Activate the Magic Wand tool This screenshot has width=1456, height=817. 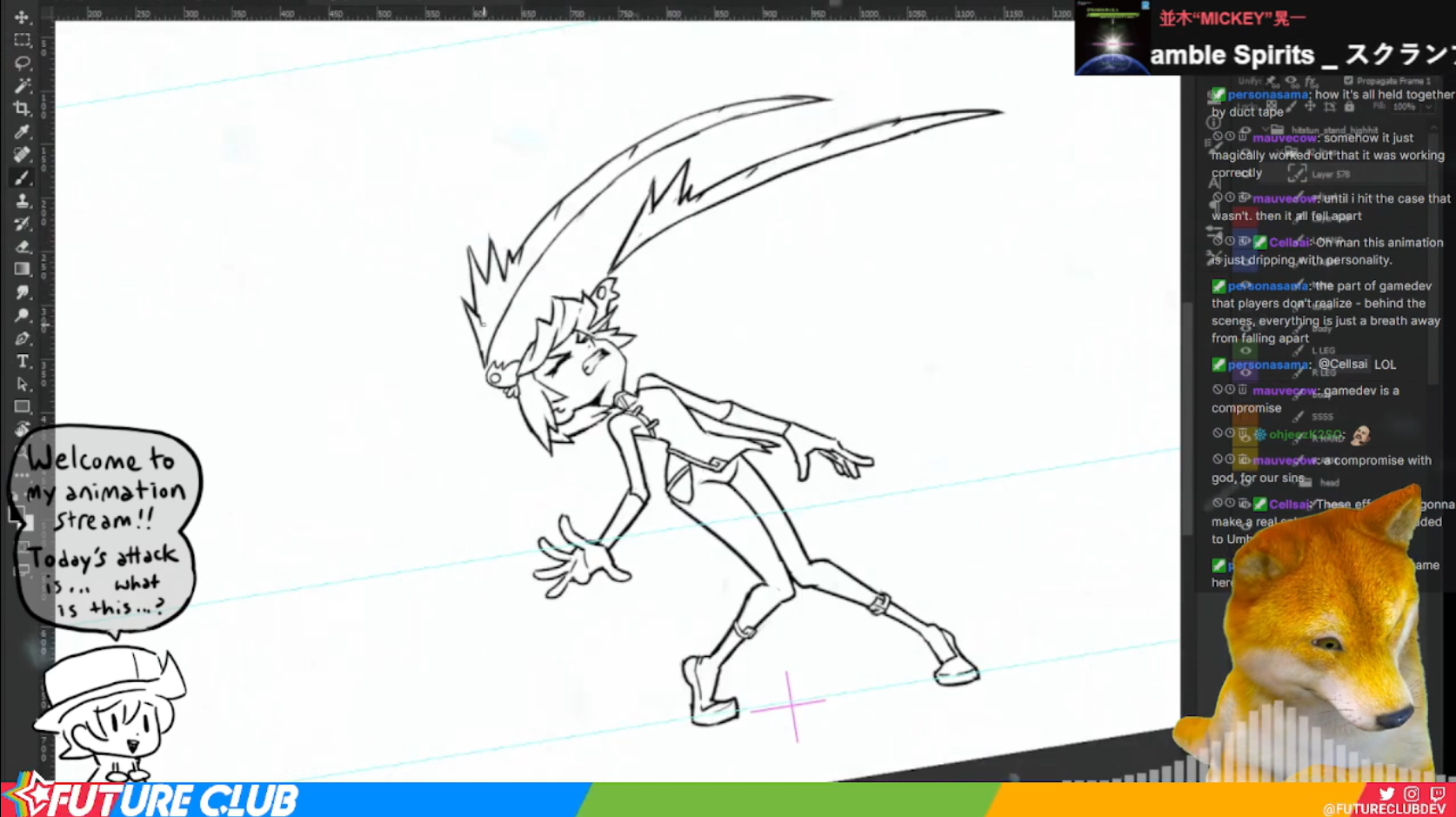[23, 86]
